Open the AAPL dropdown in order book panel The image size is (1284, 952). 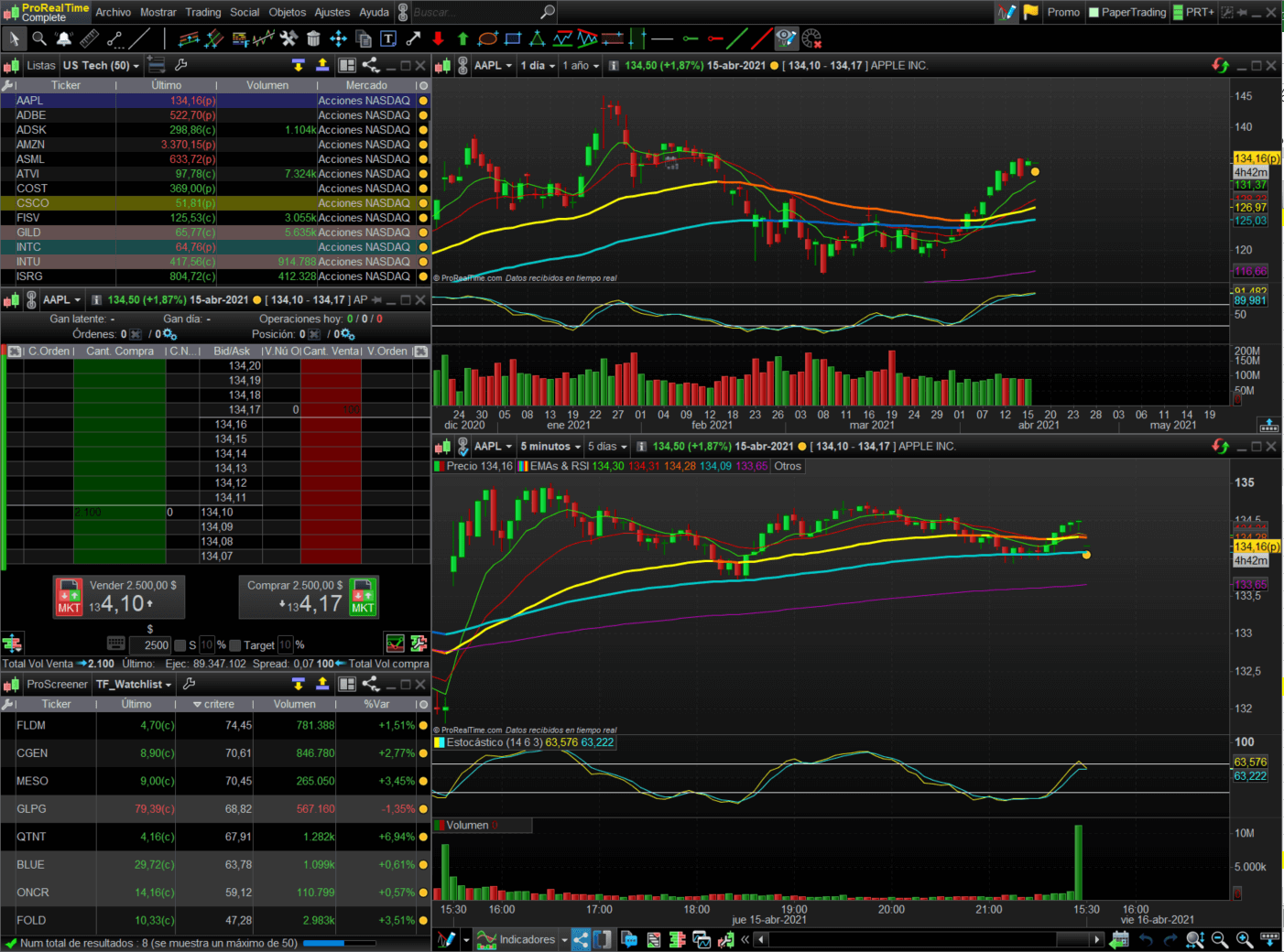point(62,299)
